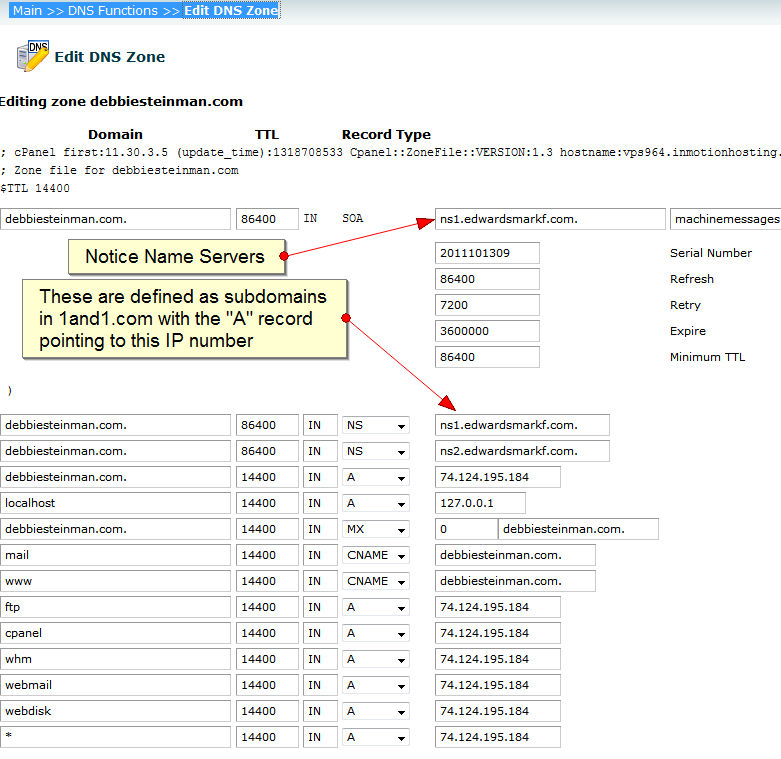Click CNAME target field for www row
The height and width of the screenshot is (759, 781).
click(515, 581)
